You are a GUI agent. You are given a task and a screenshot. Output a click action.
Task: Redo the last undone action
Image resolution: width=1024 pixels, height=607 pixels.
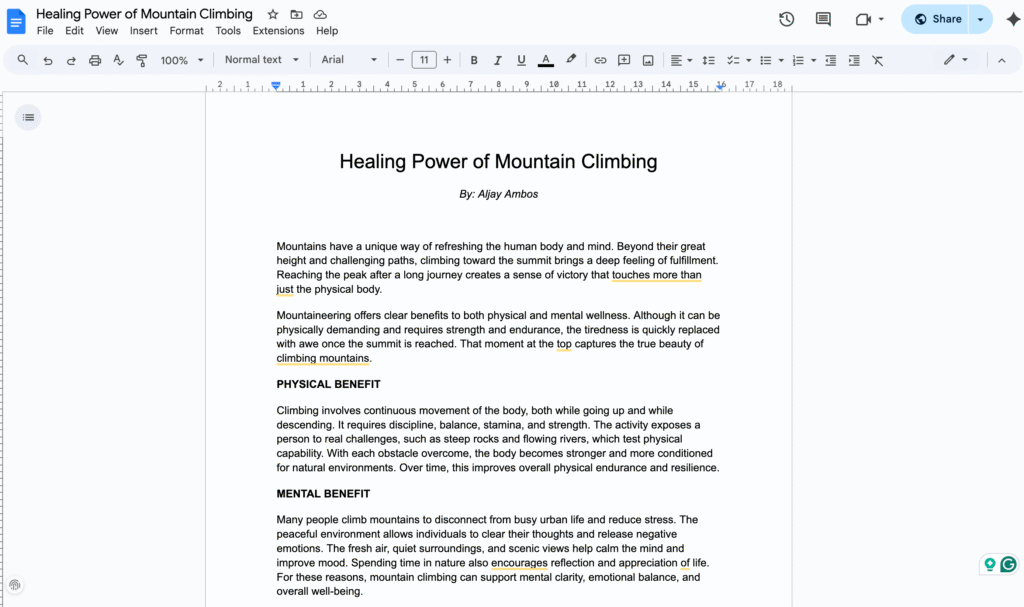(x=71, y=60)
